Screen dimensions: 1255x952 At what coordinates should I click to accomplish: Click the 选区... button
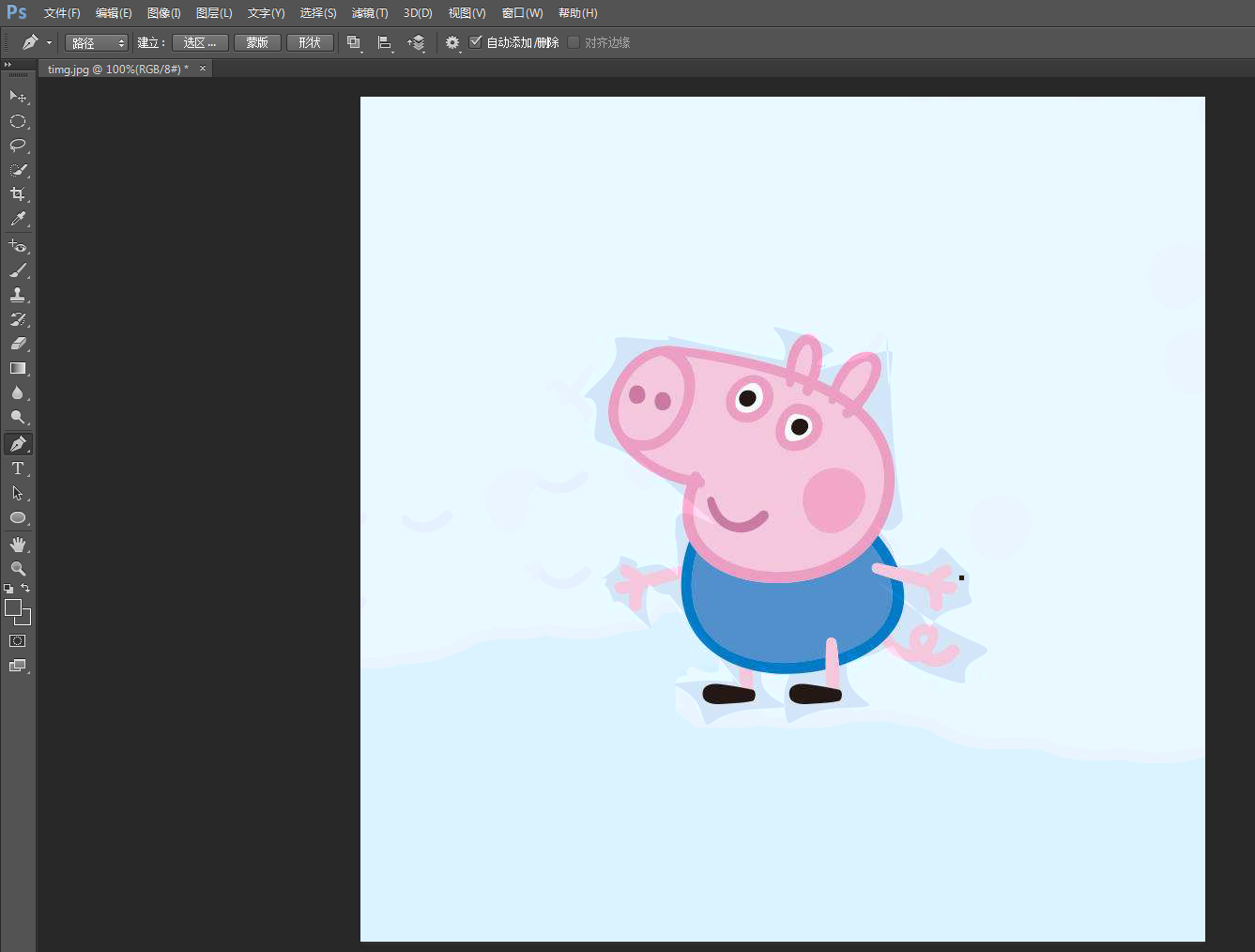click(200, 42)
